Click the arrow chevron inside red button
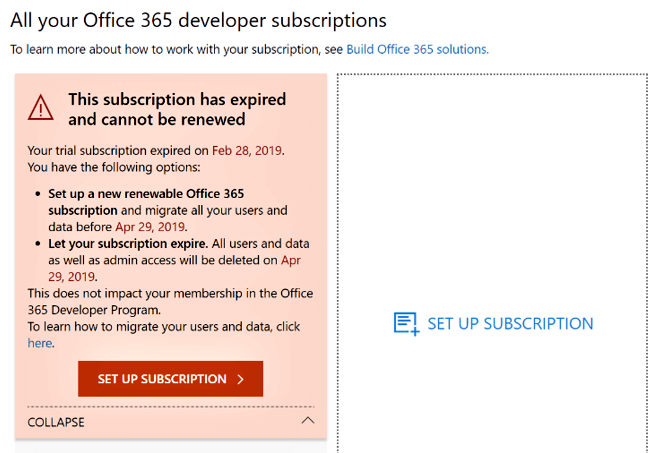Image resolution: width=663 pixels, height=453 pixels. [241, 379]
